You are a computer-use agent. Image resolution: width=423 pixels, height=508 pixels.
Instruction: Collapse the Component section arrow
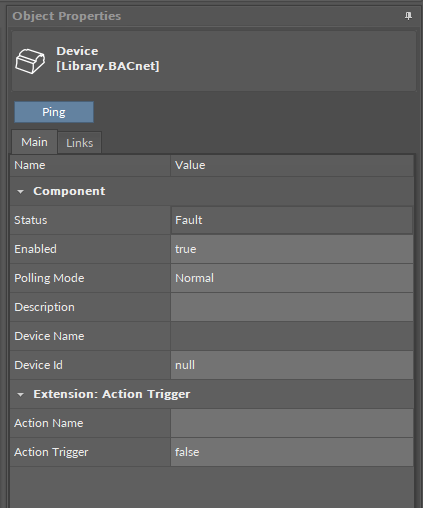coord(20,192)
